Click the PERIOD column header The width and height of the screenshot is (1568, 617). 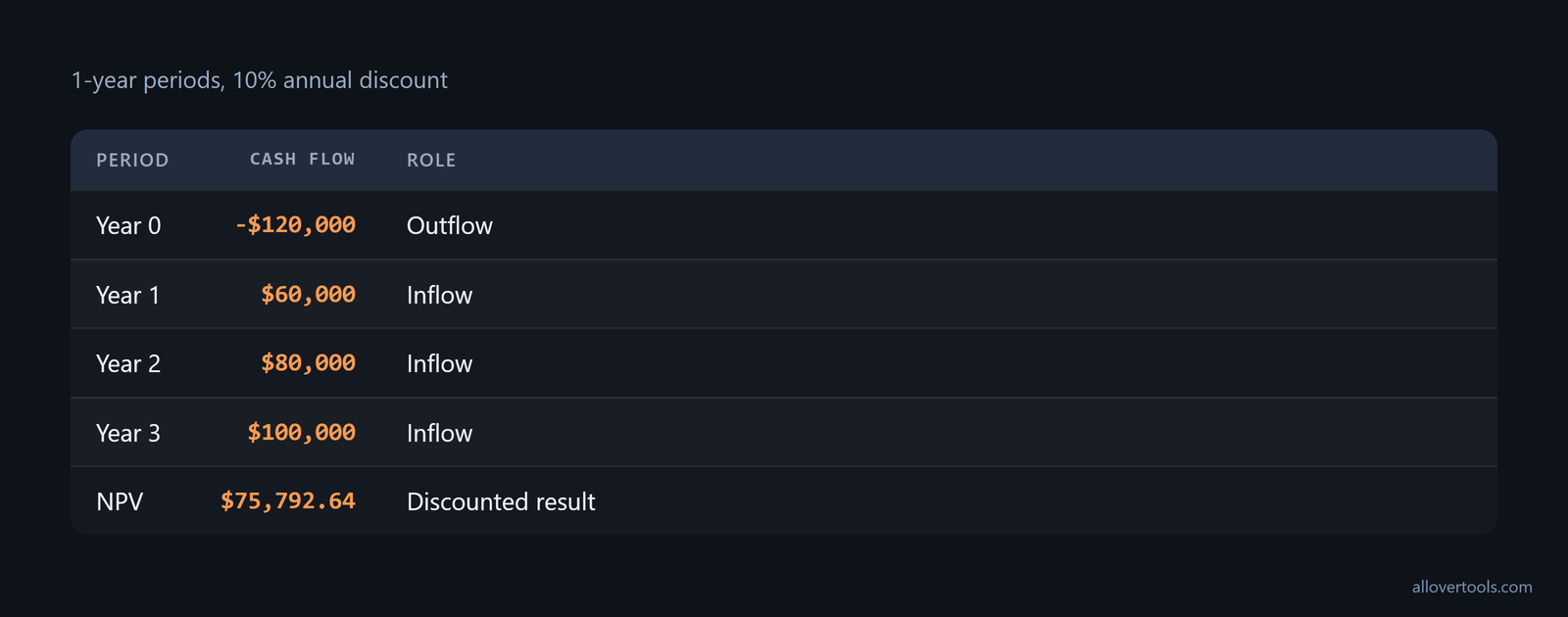click(132, 160)
